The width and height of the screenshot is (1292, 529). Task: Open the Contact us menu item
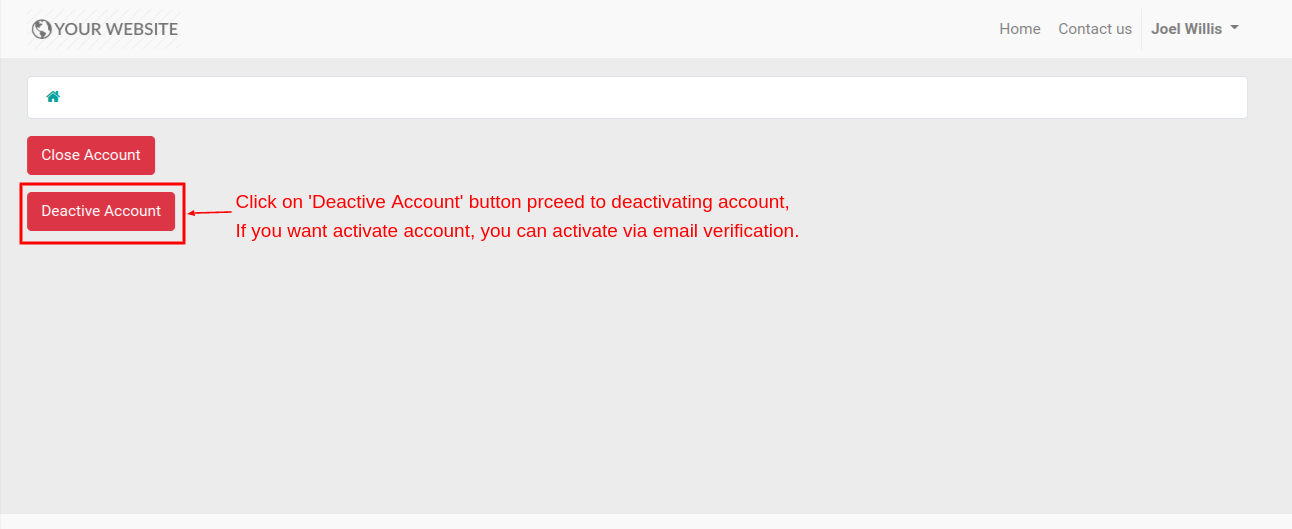point(1095,29)
